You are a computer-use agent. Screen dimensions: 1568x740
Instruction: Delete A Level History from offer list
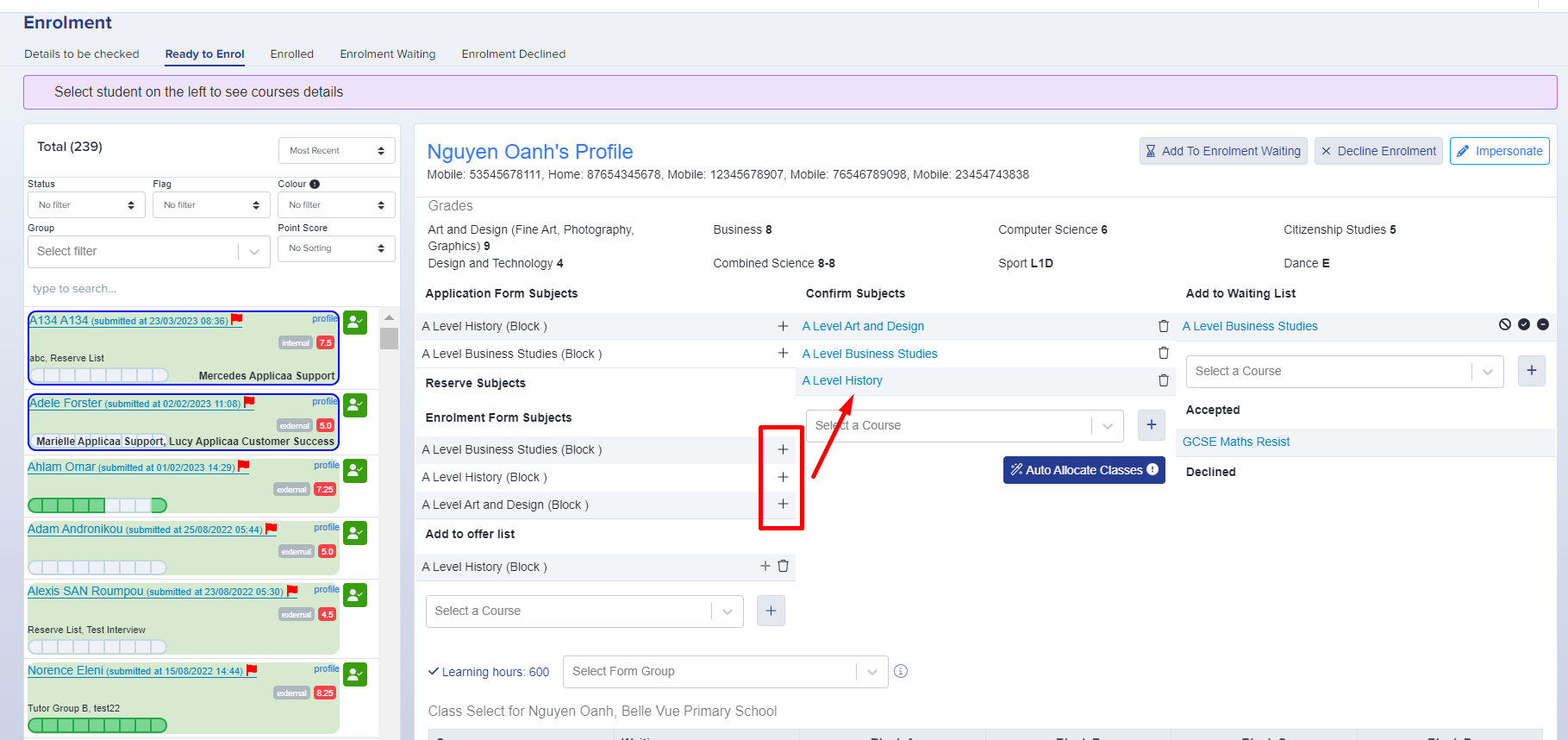(x=784, y=566)
